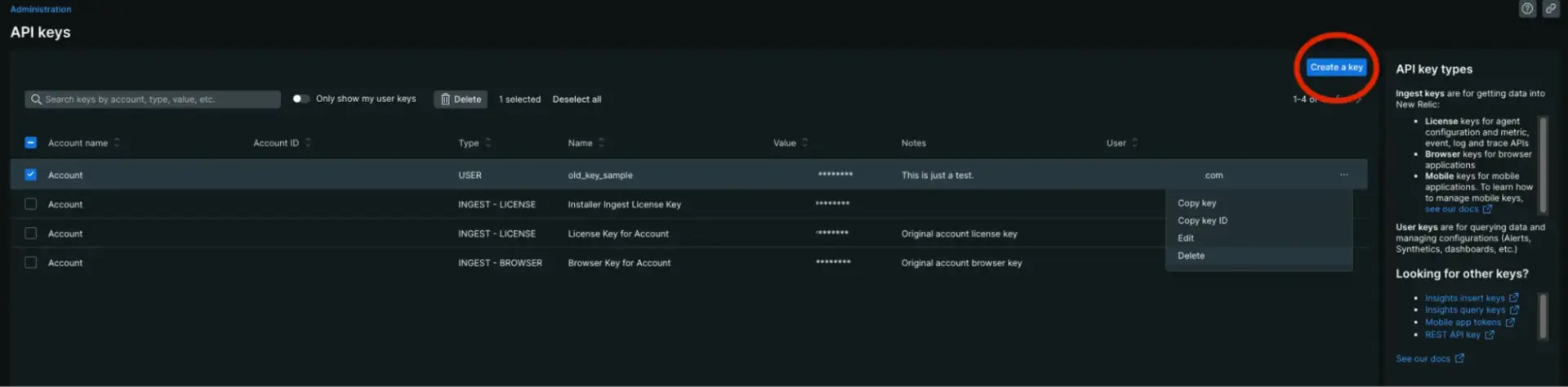Toggle Only show my user keys
1568x387 pixels.
pyautogui.click(x=301, y=99)
